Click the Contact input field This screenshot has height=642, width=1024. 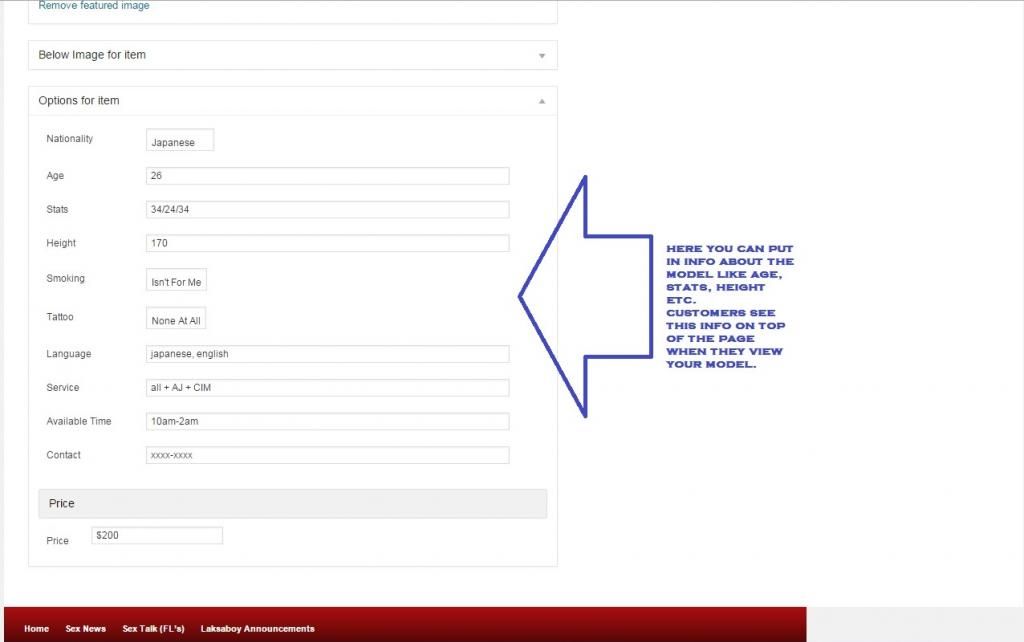point(327,455)
